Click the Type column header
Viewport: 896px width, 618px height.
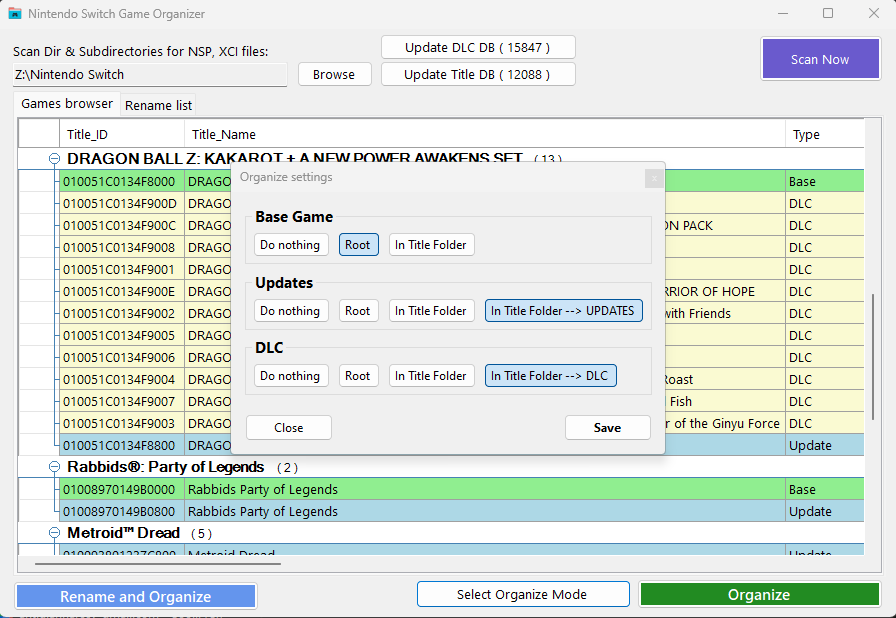tap(825, 135)
